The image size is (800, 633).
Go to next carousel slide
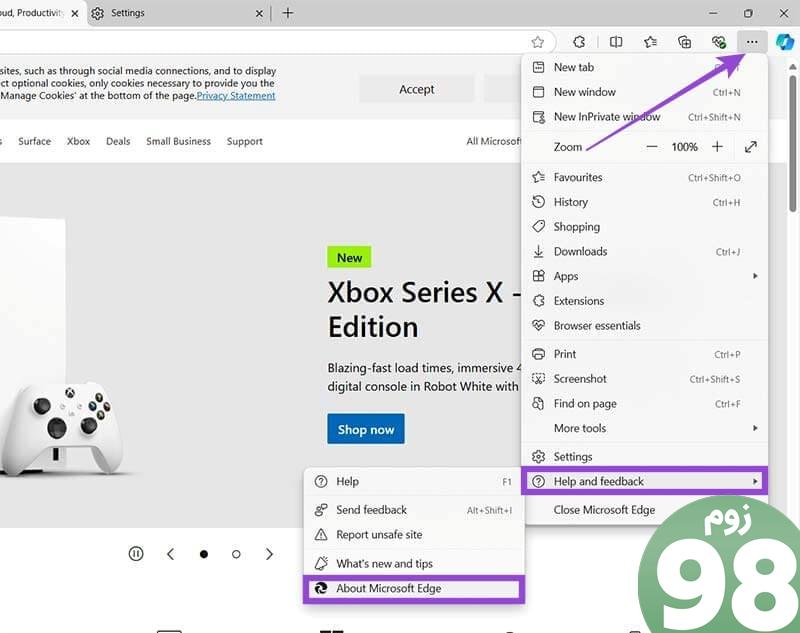(269, 554)
